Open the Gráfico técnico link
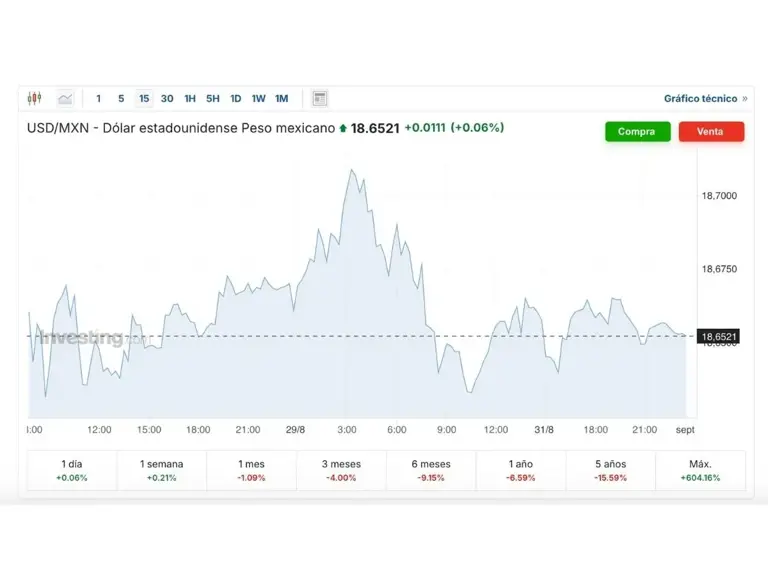 [700, 98]
